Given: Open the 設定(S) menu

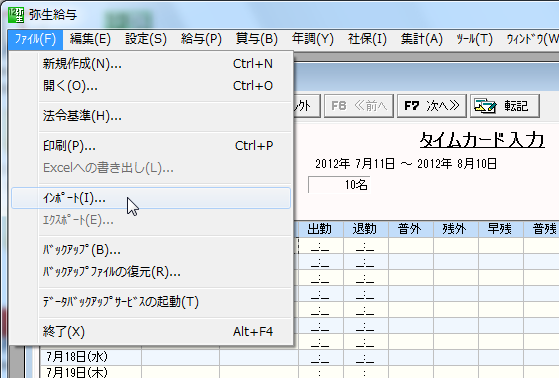Looking at the screenshot, I should (146, 39).
